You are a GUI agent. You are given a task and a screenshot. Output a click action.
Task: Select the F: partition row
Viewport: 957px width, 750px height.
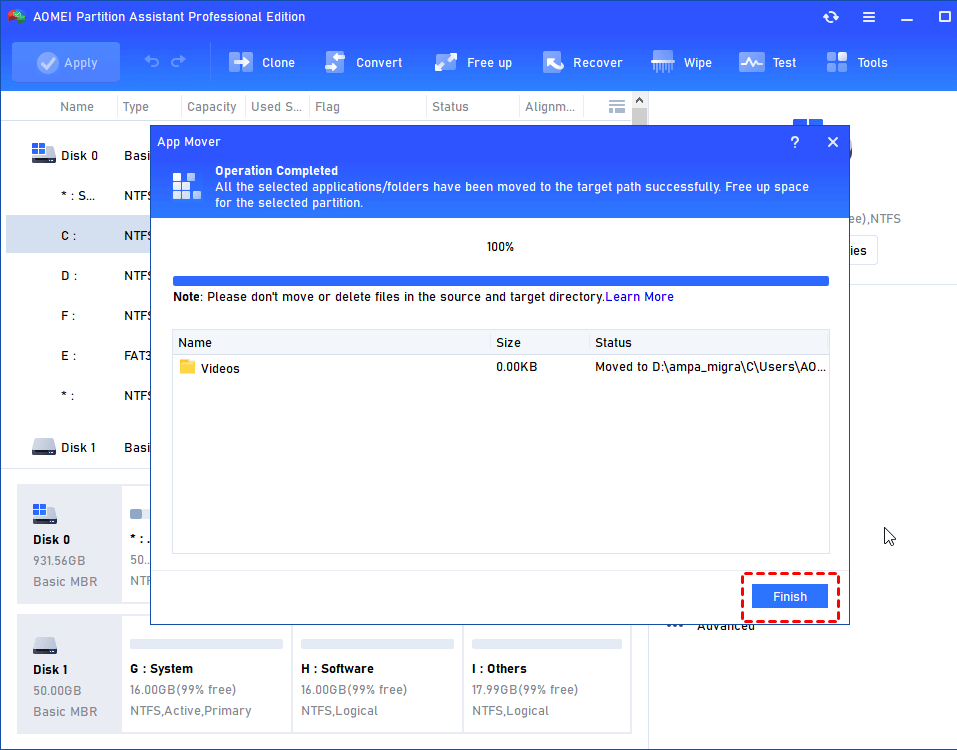click(78, 316)
